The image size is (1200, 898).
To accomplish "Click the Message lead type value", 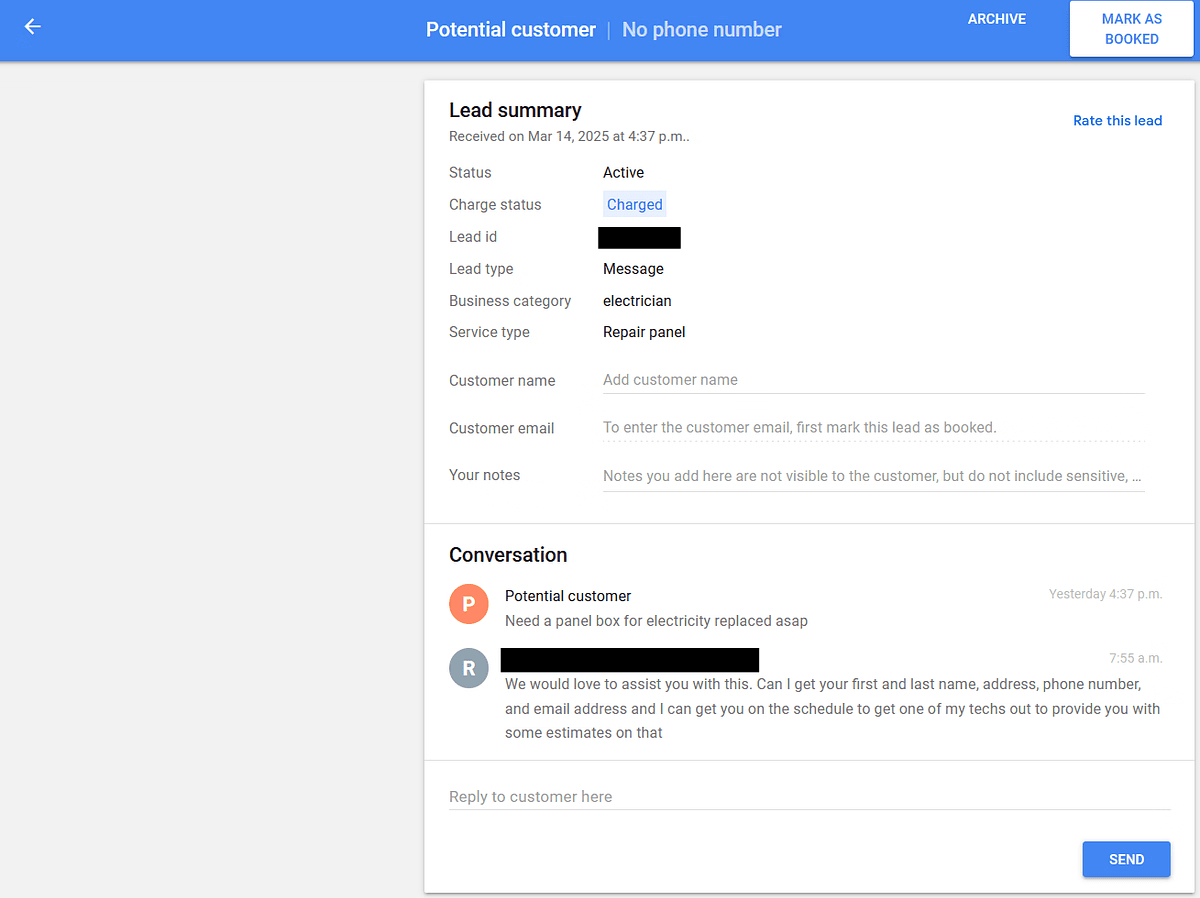I will coord(633,269).
